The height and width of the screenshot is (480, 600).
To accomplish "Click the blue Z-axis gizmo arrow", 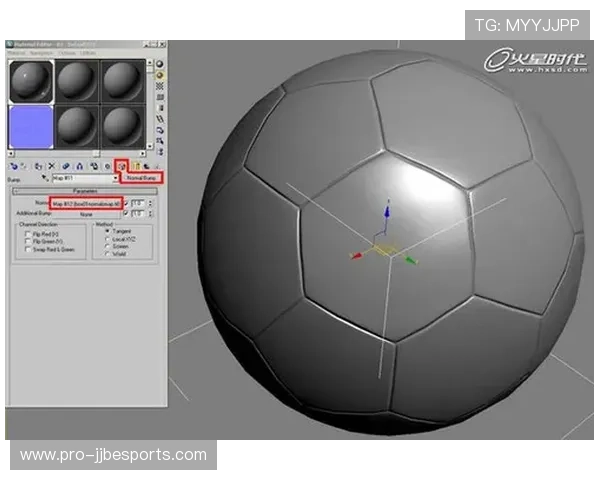I will coord(387,212).
